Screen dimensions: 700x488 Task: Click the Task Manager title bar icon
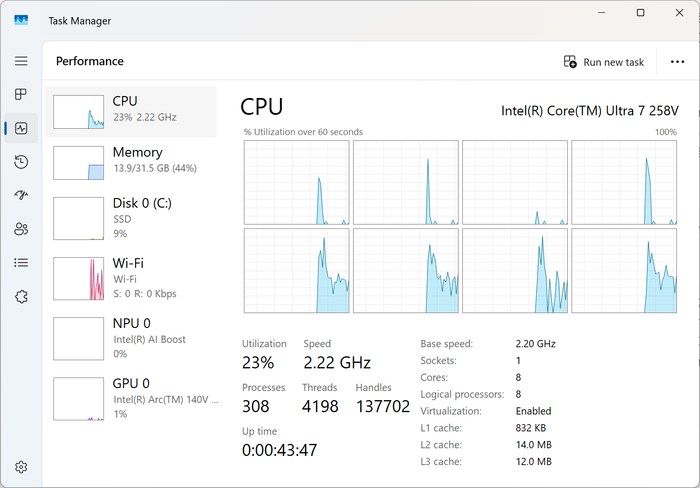[x=21, y=20]
